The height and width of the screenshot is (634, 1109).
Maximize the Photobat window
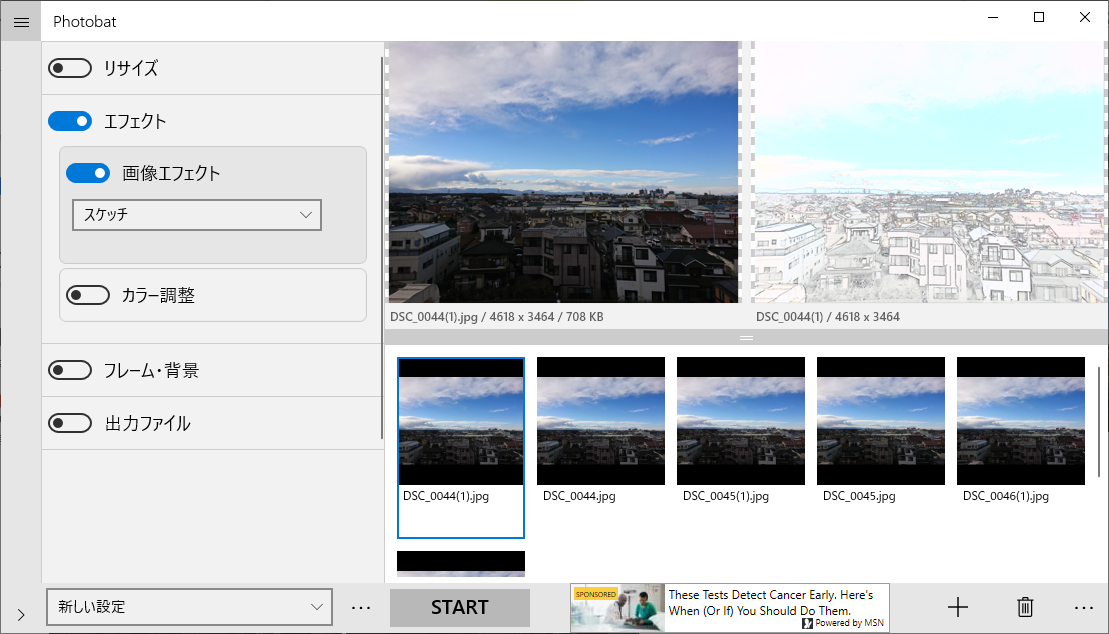point(1039,17)
